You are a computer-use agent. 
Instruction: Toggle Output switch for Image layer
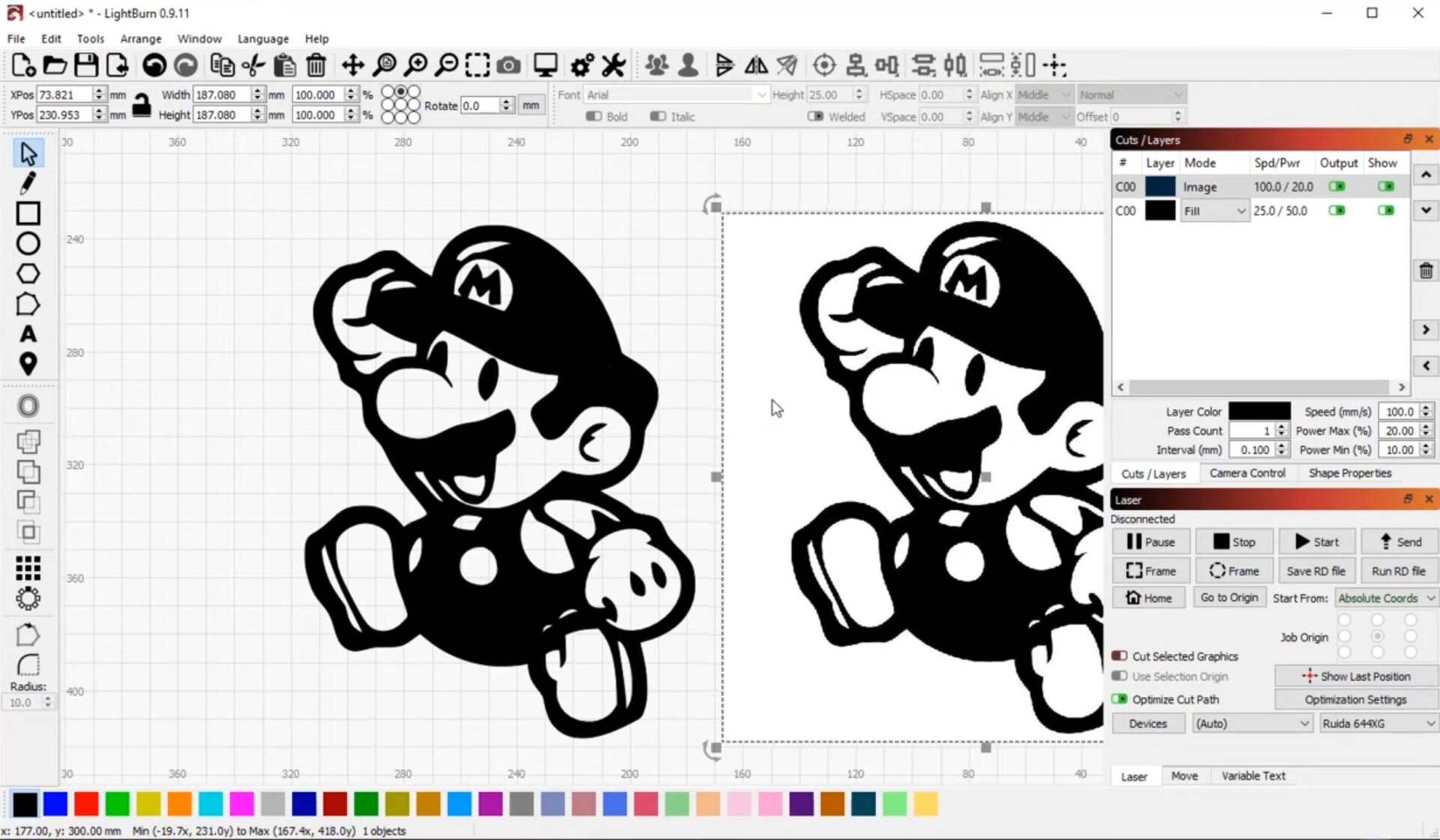pos(1337,187)
